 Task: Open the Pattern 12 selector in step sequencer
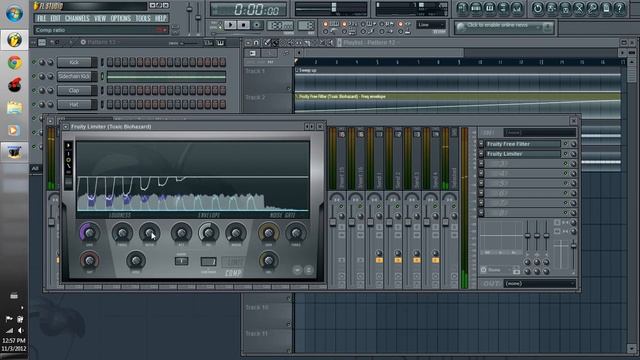pyautogui.click(x=102, y=42)
